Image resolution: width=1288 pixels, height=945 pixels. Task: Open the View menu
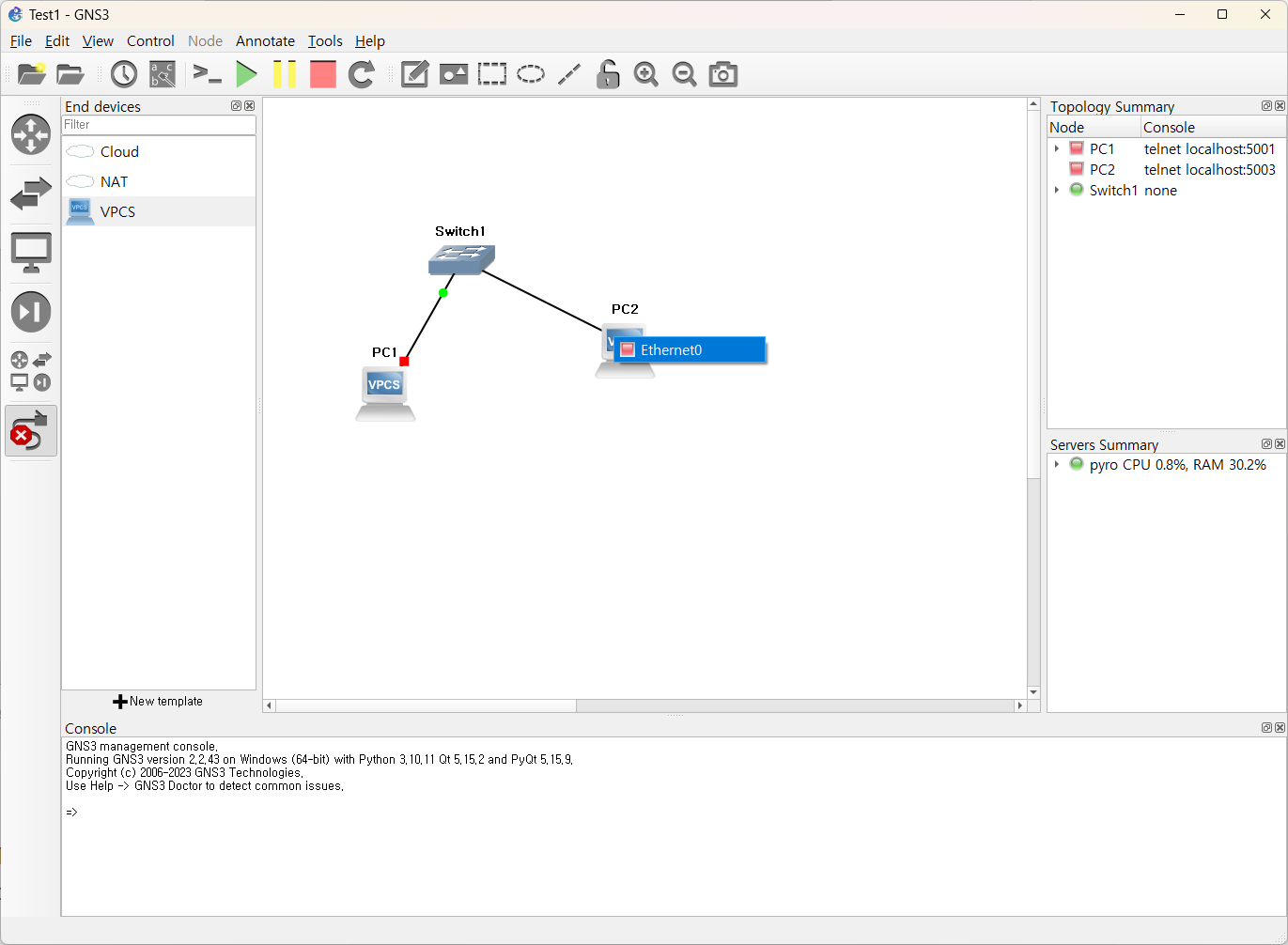tap(98, 40)
